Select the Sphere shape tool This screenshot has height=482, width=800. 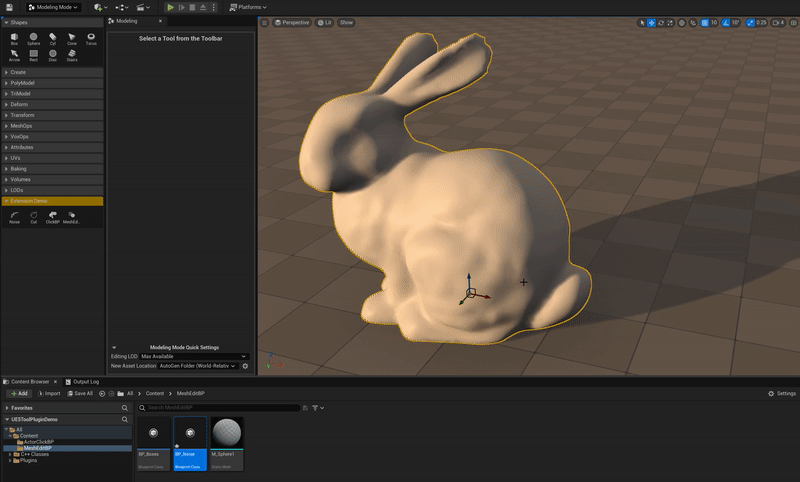[34, 39]
